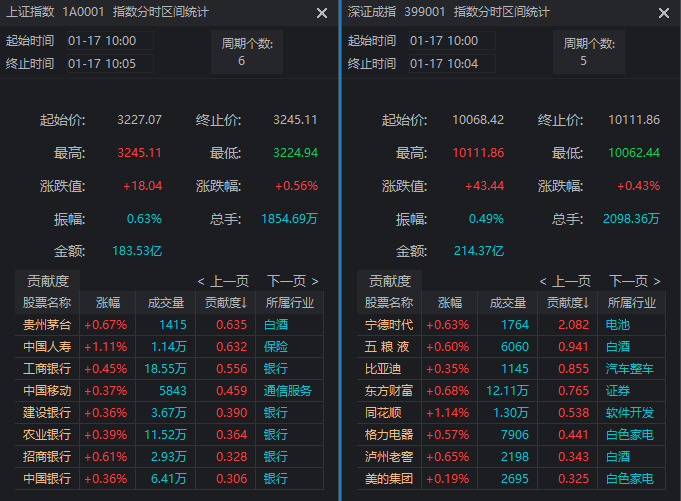Go to 上一页 in 深证成指 contribution list
This screenshot has width=681, height=501.
pos(565,281)
